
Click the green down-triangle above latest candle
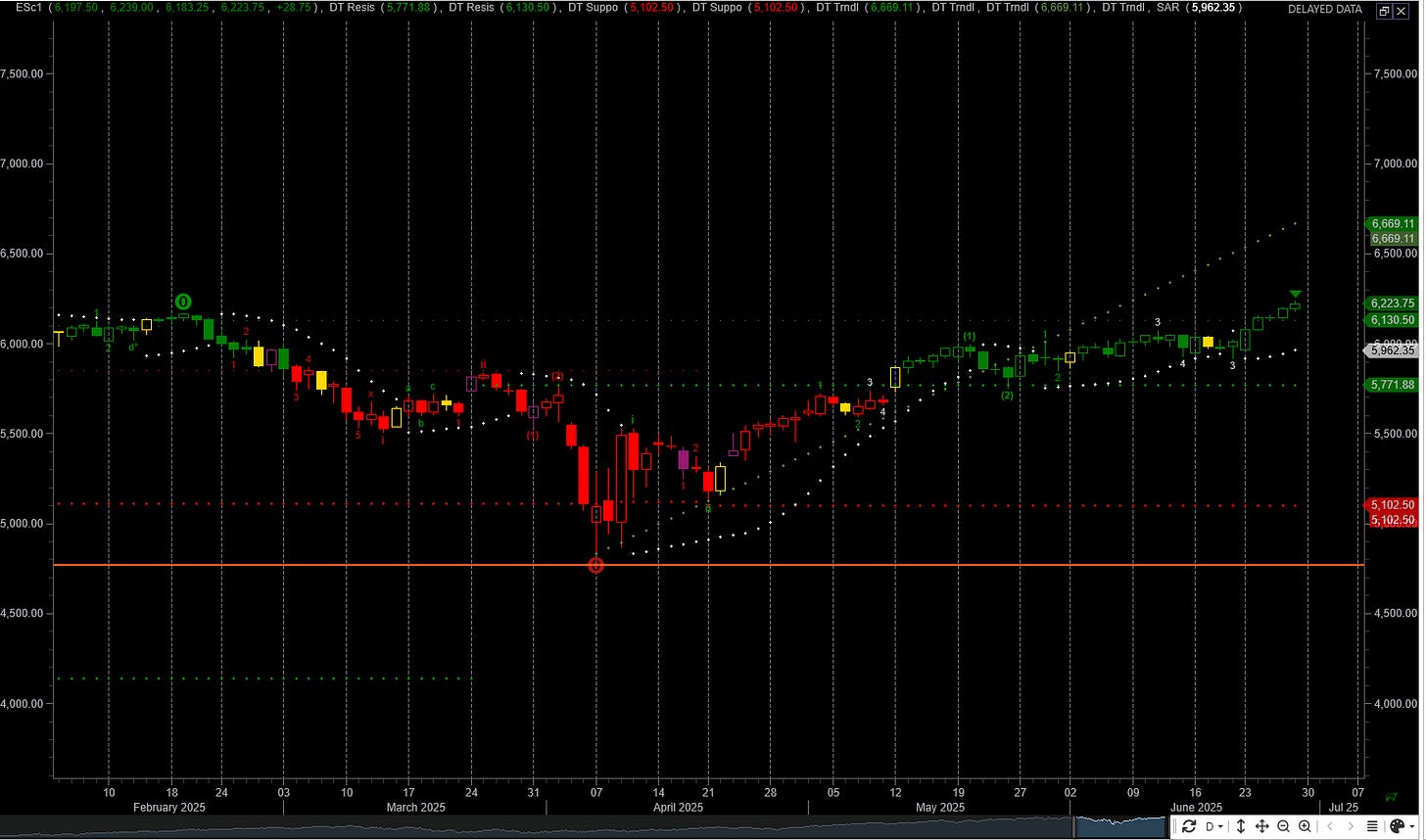pos(1296,294)
